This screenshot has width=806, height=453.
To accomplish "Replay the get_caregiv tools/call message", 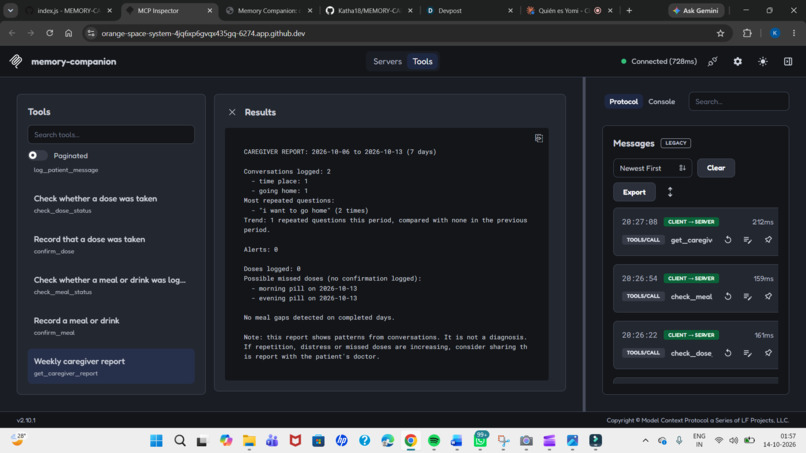I will [728, 240].
